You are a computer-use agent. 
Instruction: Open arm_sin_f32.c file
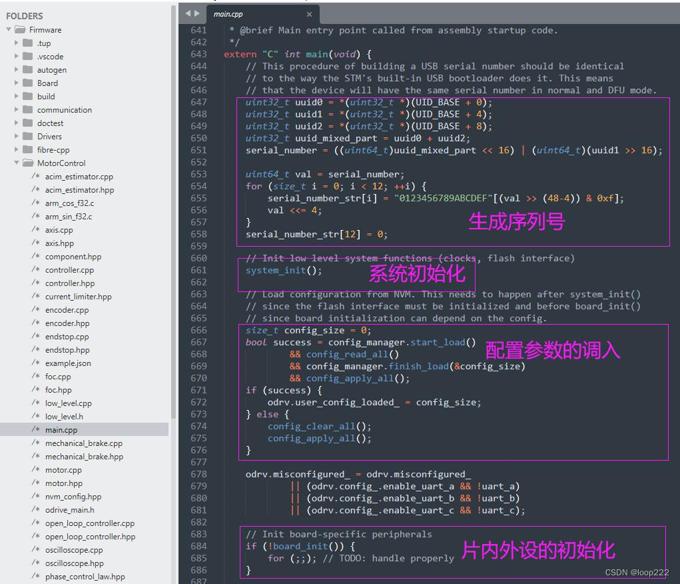[69, 216]
